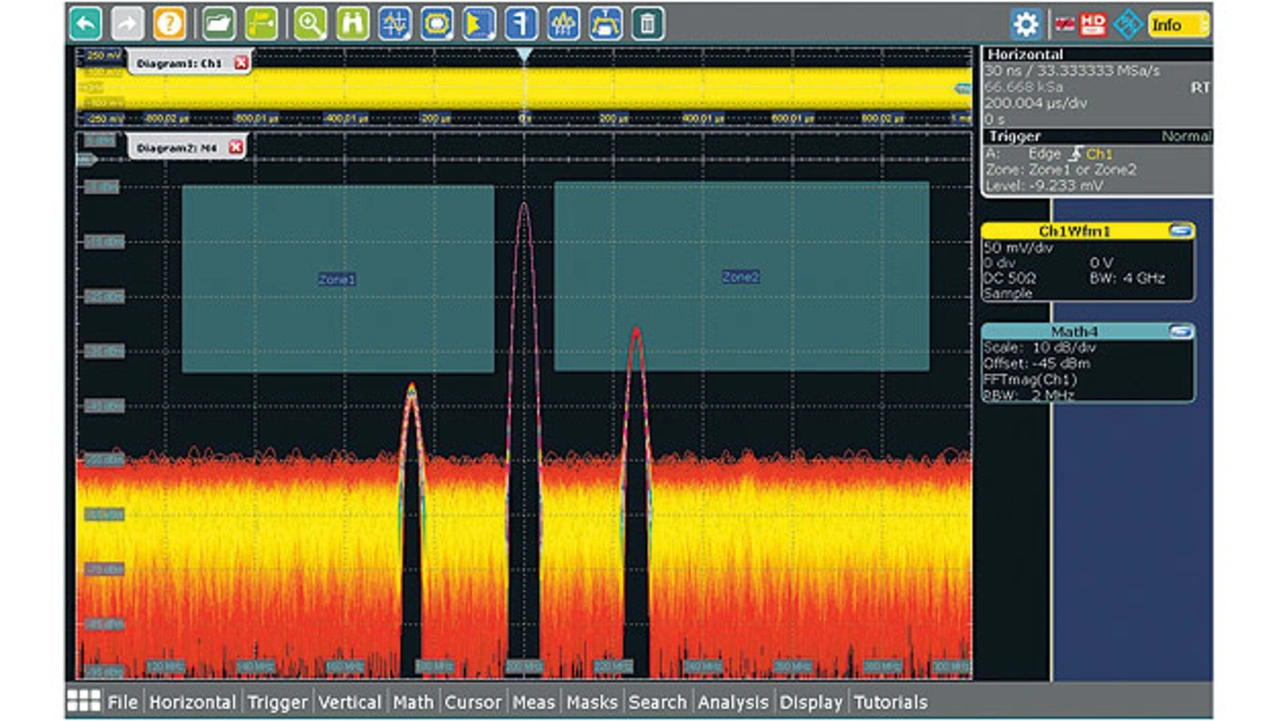Open the Masks menu
Screen dimensions: 1280x721
[594, 702]
